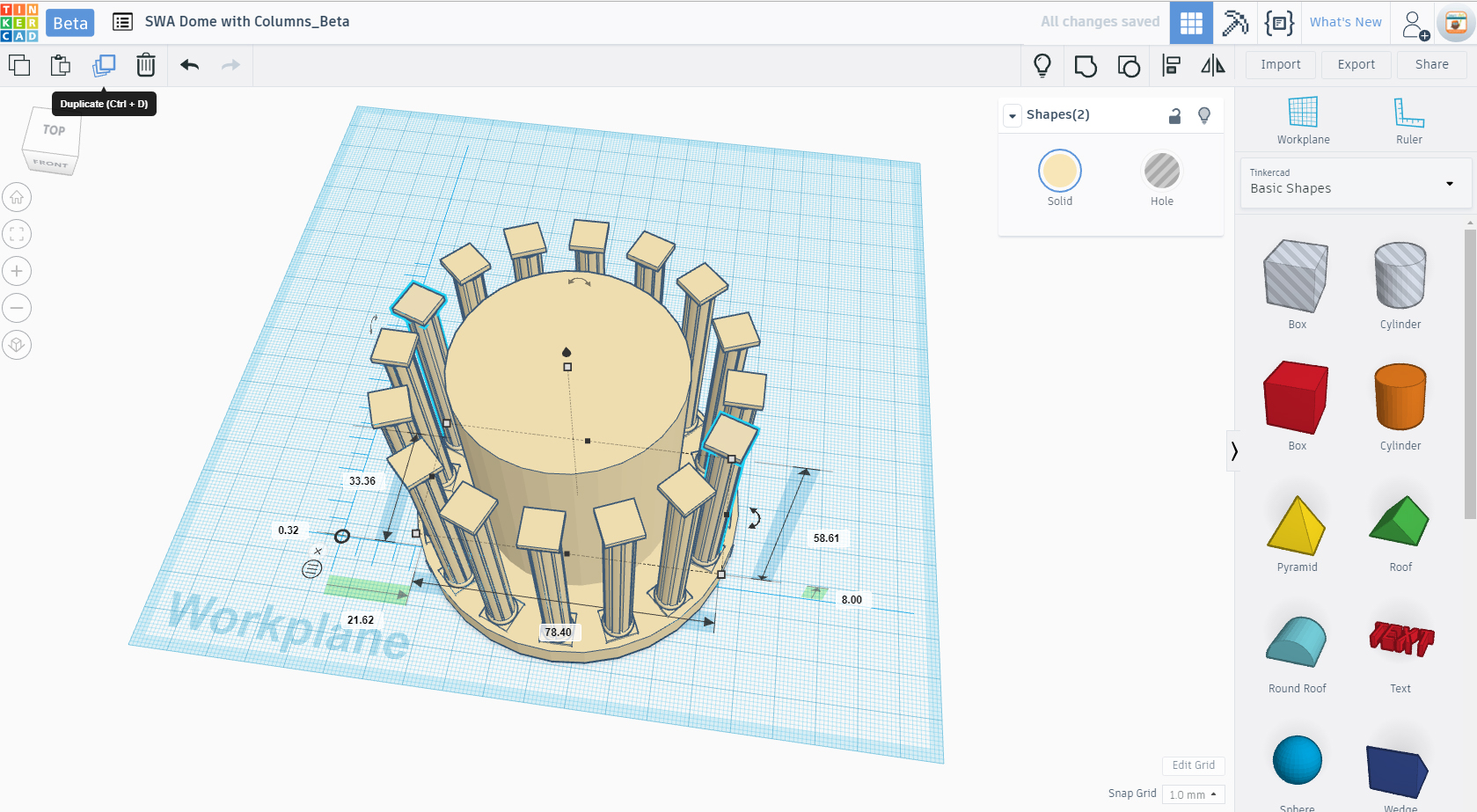Click the TOP face of view cube

(x=55, y=131)
